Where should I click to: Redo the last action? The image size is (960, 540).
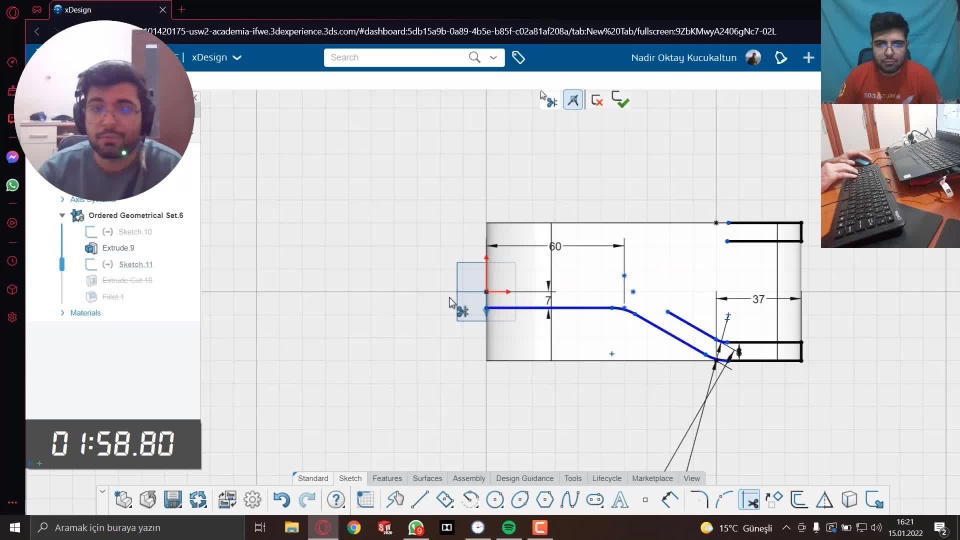coord(307,500)
